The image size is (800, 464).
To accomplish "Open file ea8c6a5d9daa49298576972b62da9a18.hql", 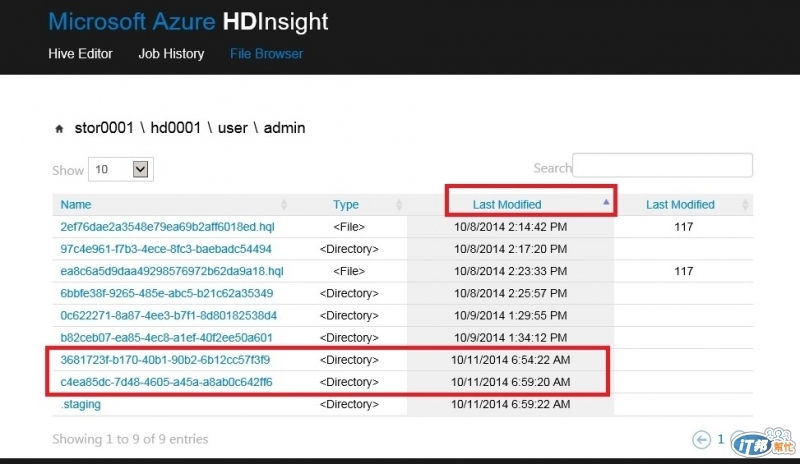I will 172,271.
